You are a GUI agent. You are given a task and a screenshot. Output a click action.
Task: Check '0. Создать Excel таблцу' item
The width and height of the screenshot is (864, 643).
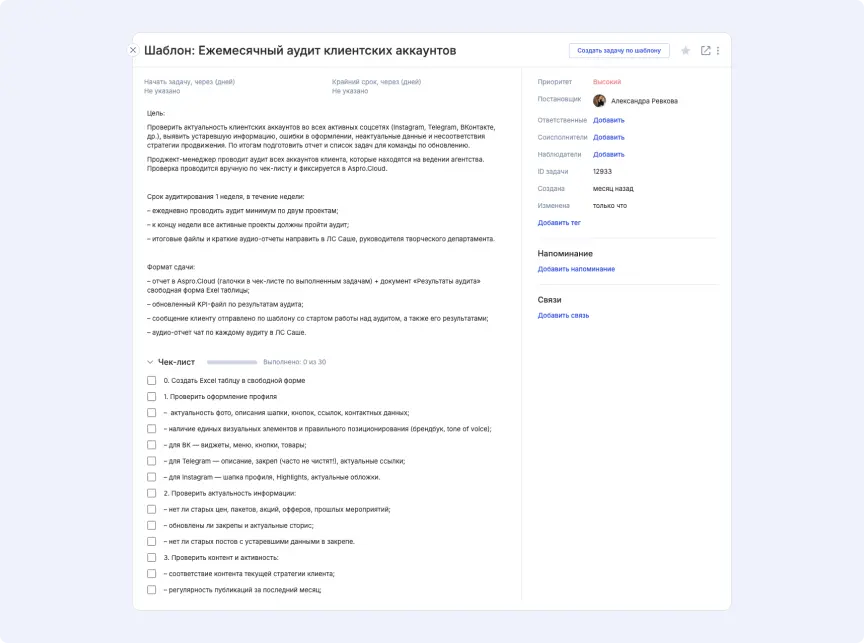click(x=152, y=380)
